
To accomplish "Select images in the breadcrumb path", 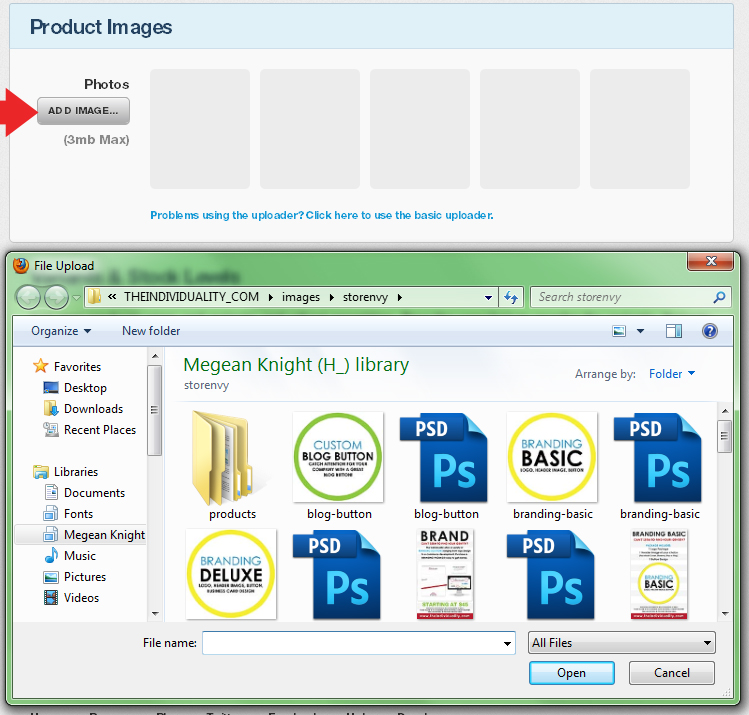I will (x=300, y=297).
